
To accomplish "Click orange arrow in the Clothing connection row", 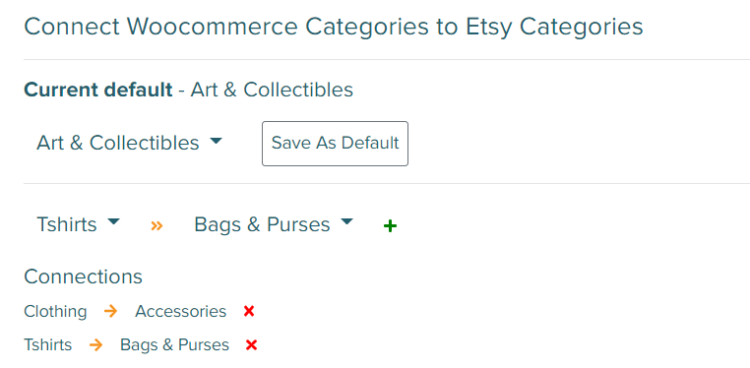I will [110, 312].
